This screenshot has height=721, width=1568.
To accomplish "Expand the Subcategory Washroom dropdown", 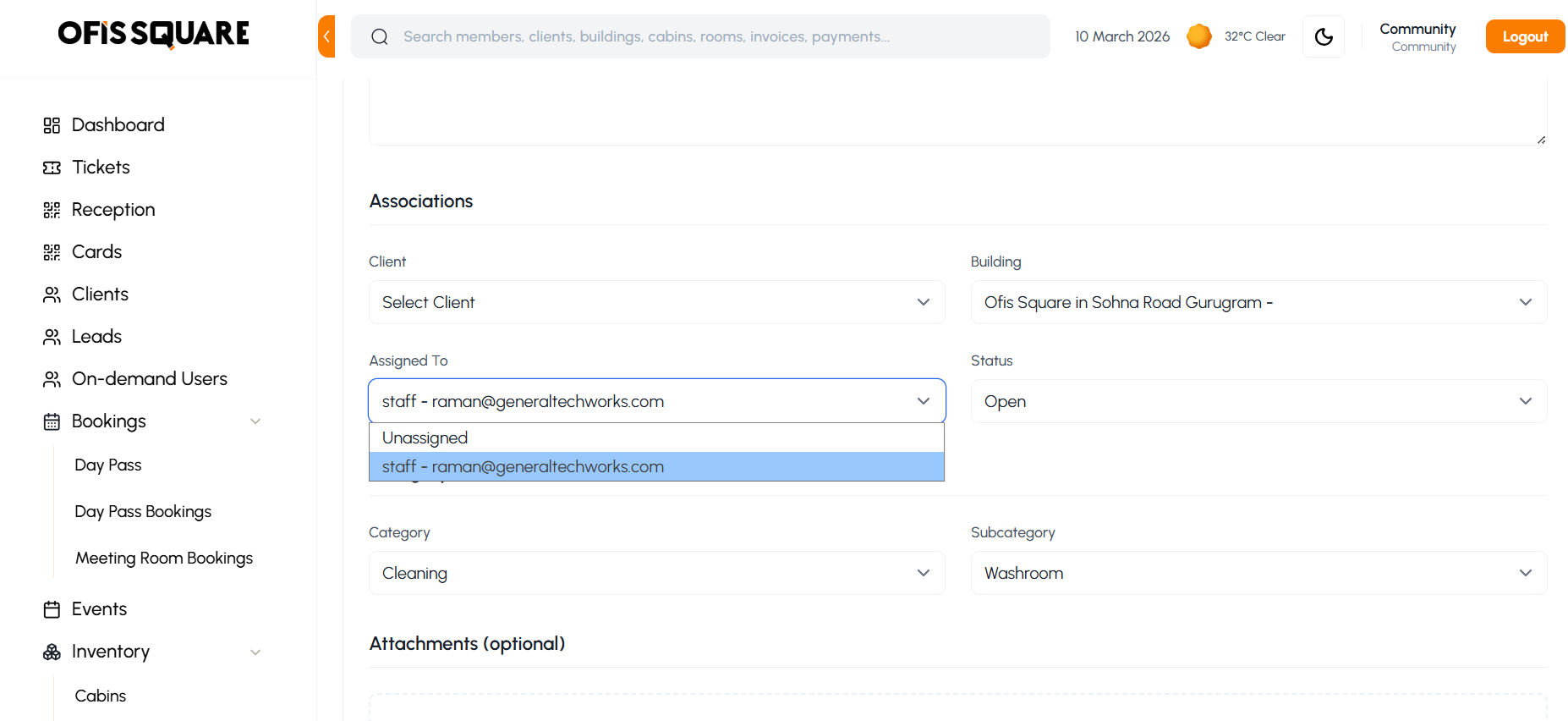I will [1258, 573].
